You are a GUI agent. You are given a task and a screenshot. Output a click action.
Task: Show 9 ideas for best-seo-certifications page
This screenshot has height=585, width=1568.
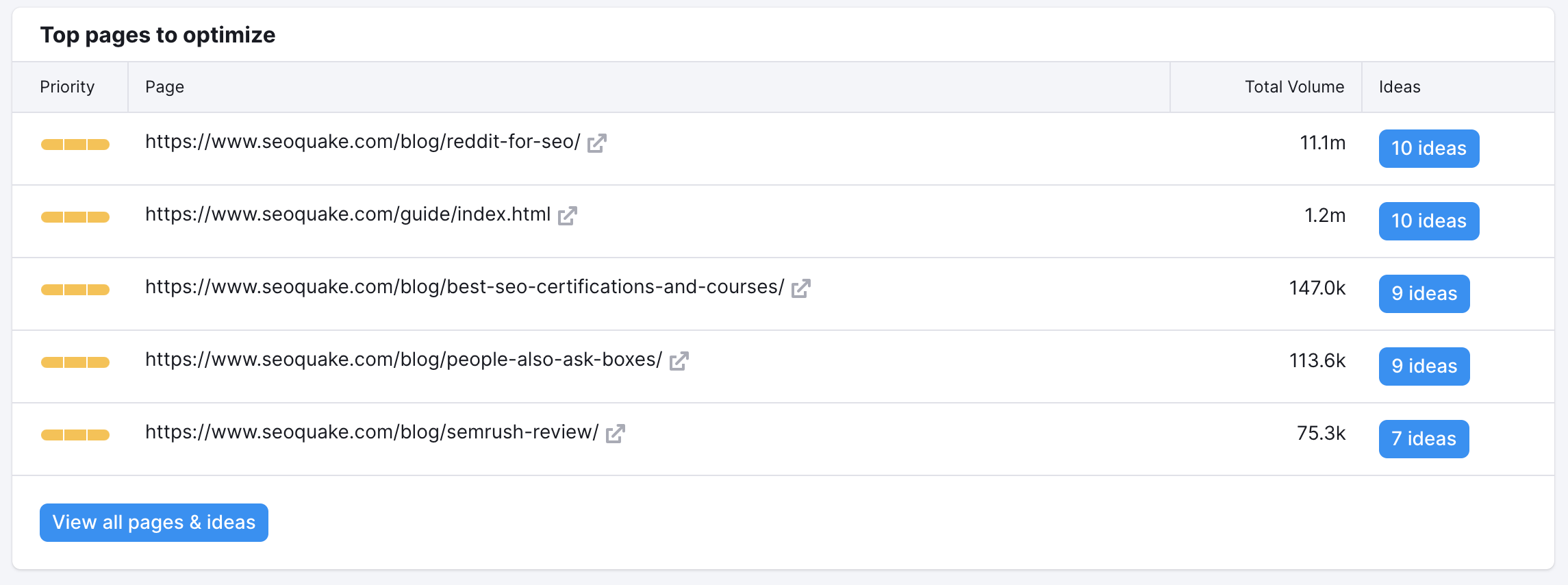(1424, 294)
